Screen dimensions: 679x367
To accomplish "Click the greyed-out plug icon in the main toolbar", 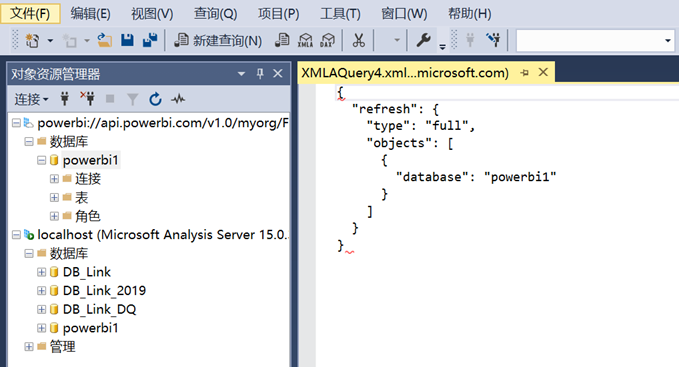I will (470, 40).
